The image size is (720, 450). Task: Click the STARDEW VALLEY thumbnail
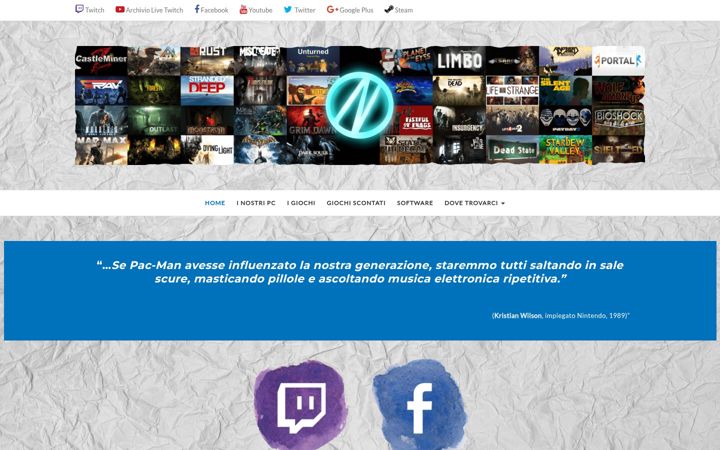point(565,150)
